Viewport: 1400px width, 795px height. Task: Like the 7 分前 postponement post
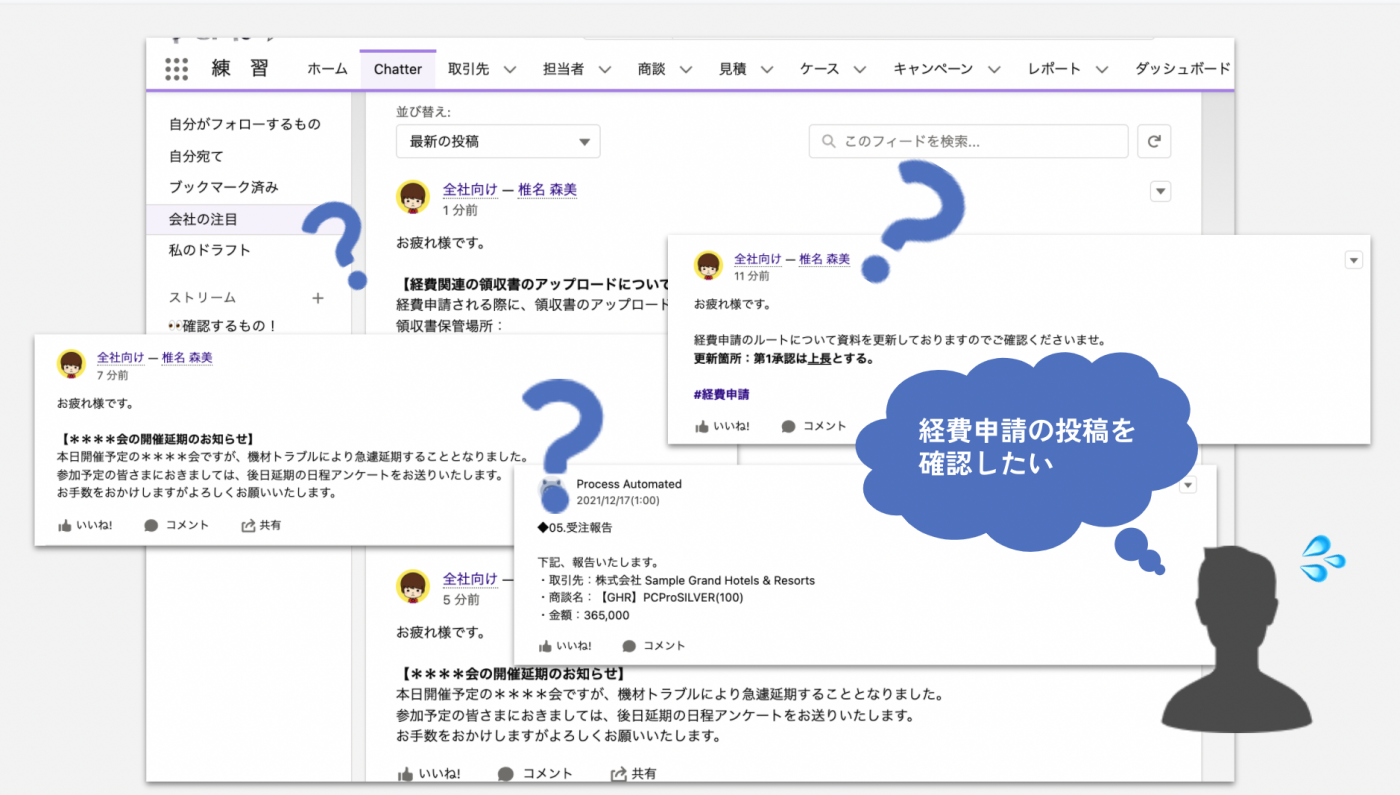85,525
